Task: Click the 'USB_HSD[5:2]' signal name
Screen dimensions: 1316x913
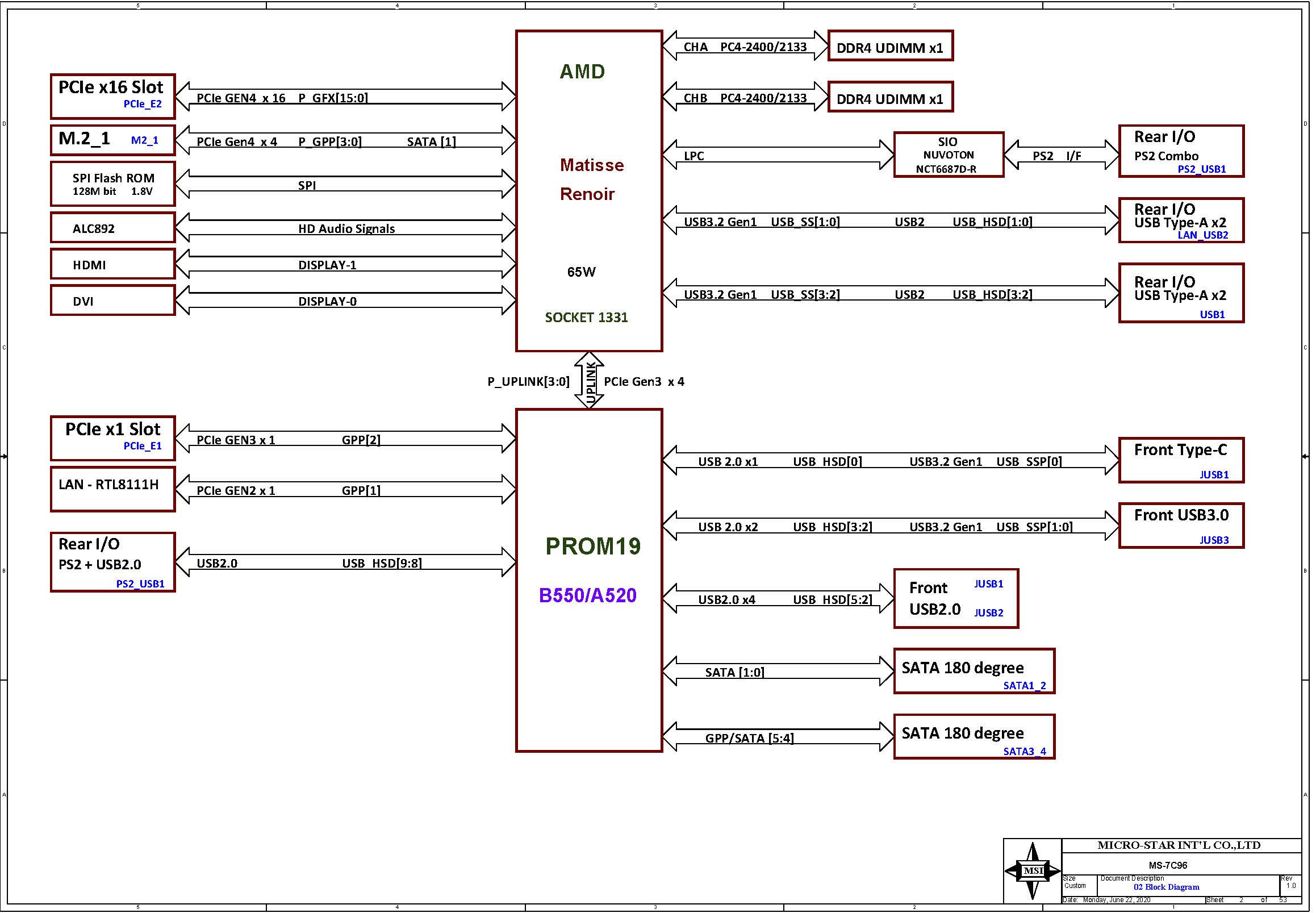Action: (832, 599)
